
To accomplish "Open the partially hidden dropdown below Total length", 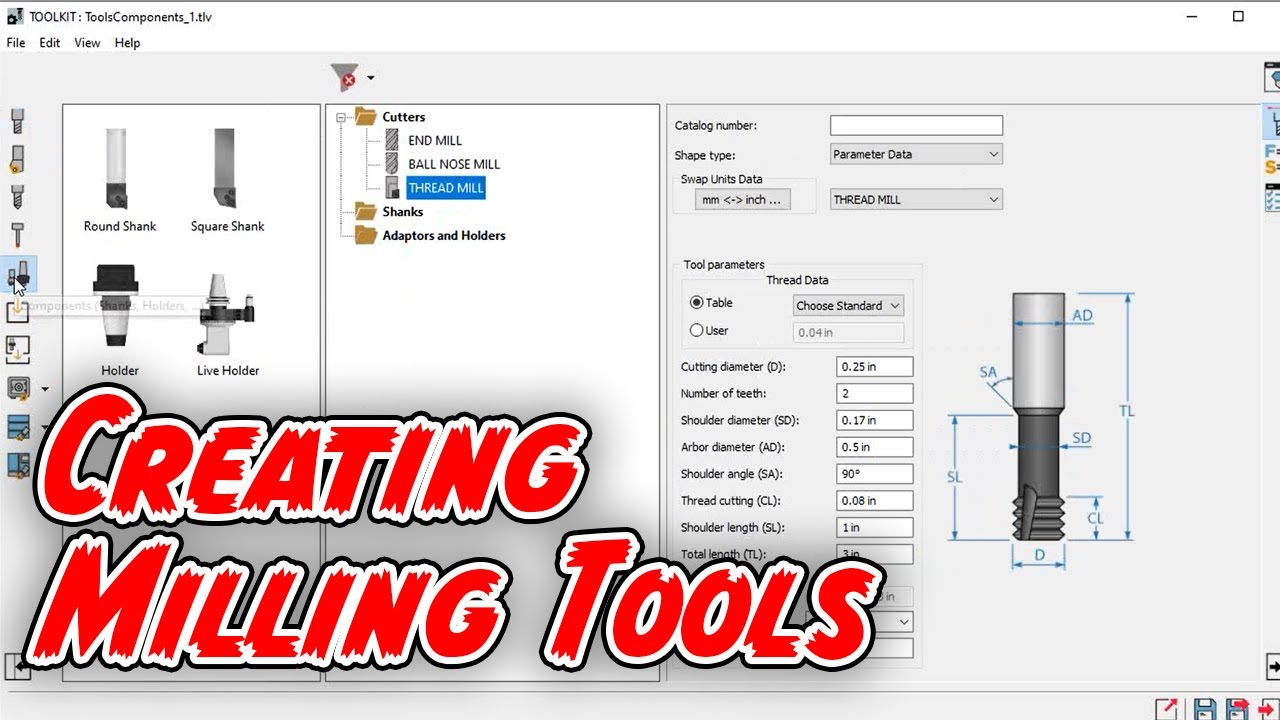I will pyautogui.click(x=903, y=622).
